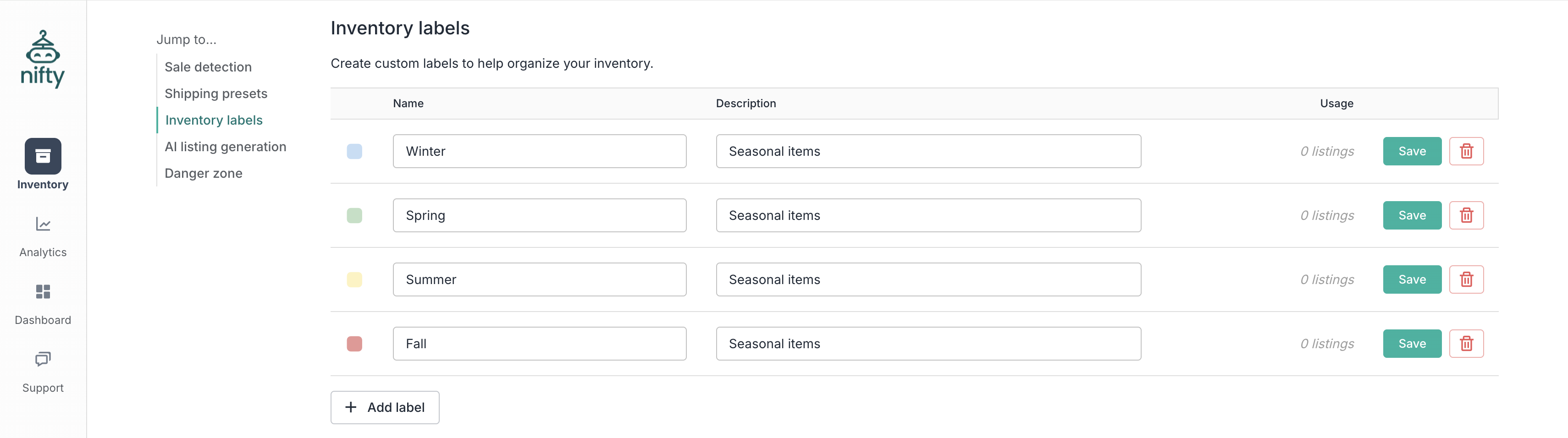
Task: Save the Fall label
Action: point(1412,344)
